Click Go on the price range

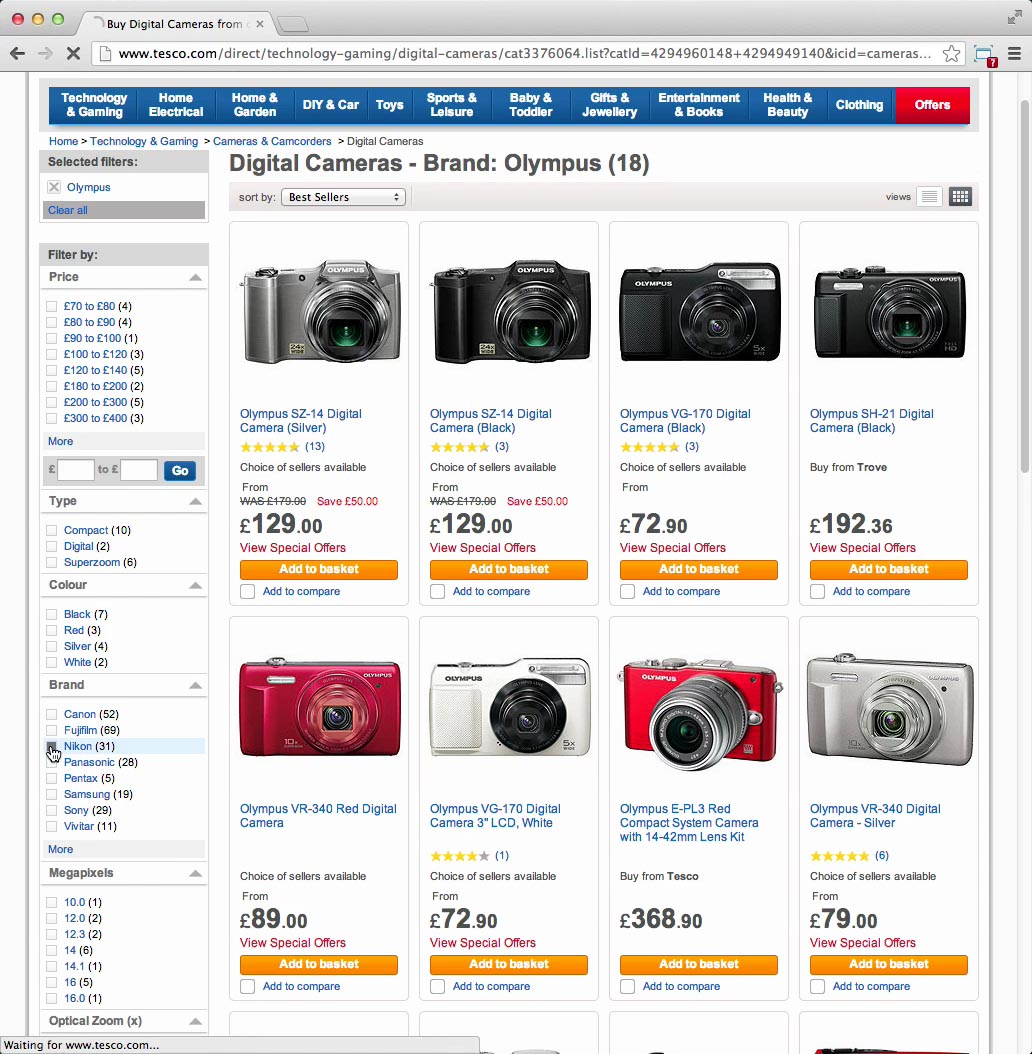click(x=180, y=471)
